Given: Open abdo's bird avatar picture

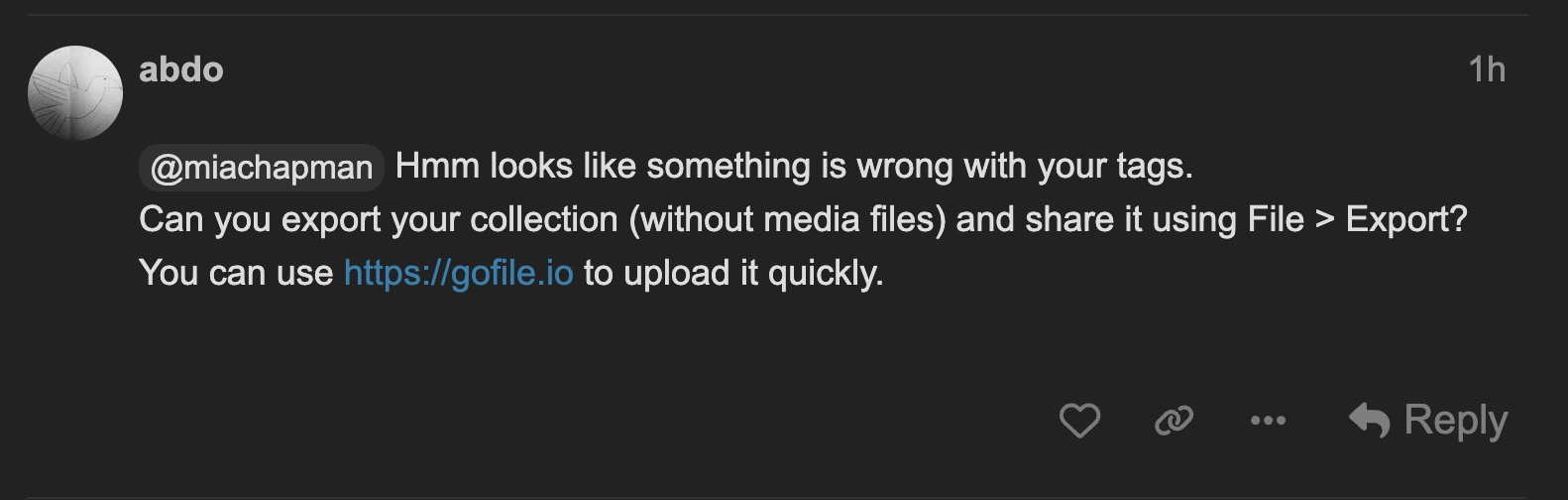Looking at the screenshot, I should [75, 93].
